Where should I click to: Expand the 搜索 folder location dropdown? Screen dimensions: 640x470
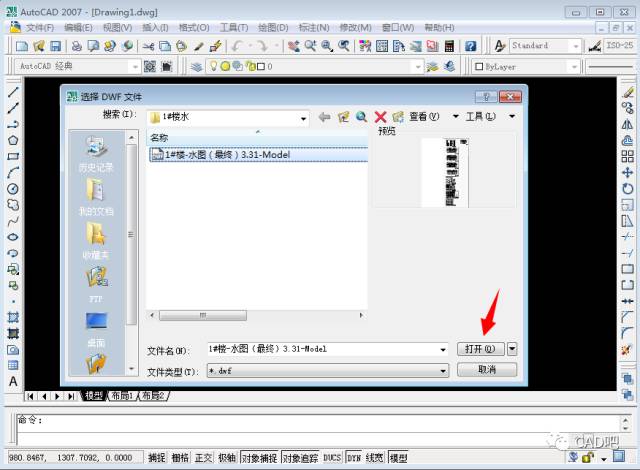(303, 118)
